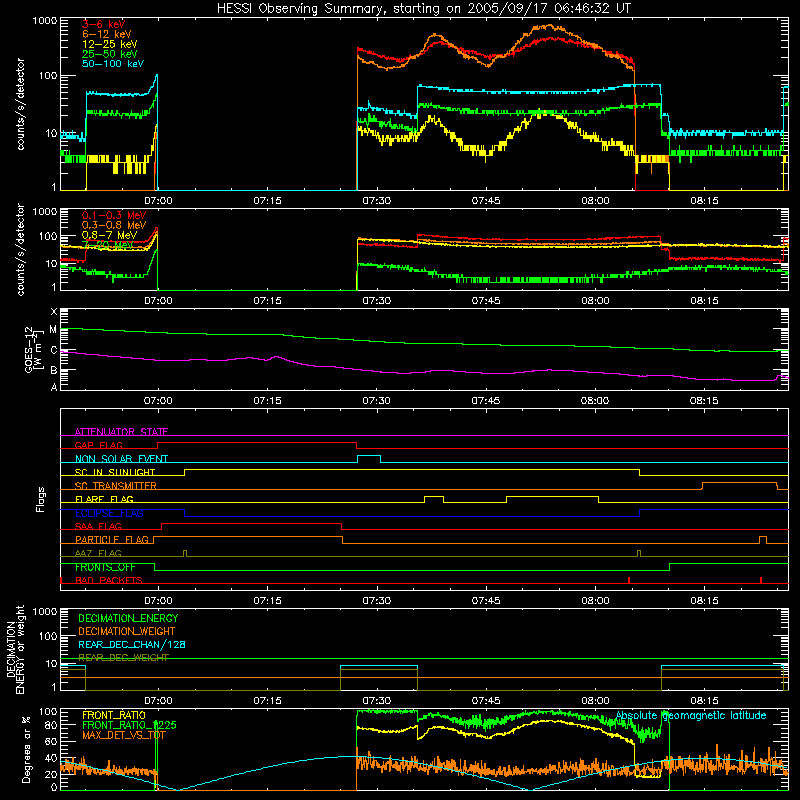The image size is (800, 800).
Task: Click the 25-50 keV legend label
Action: coord(110,54)
